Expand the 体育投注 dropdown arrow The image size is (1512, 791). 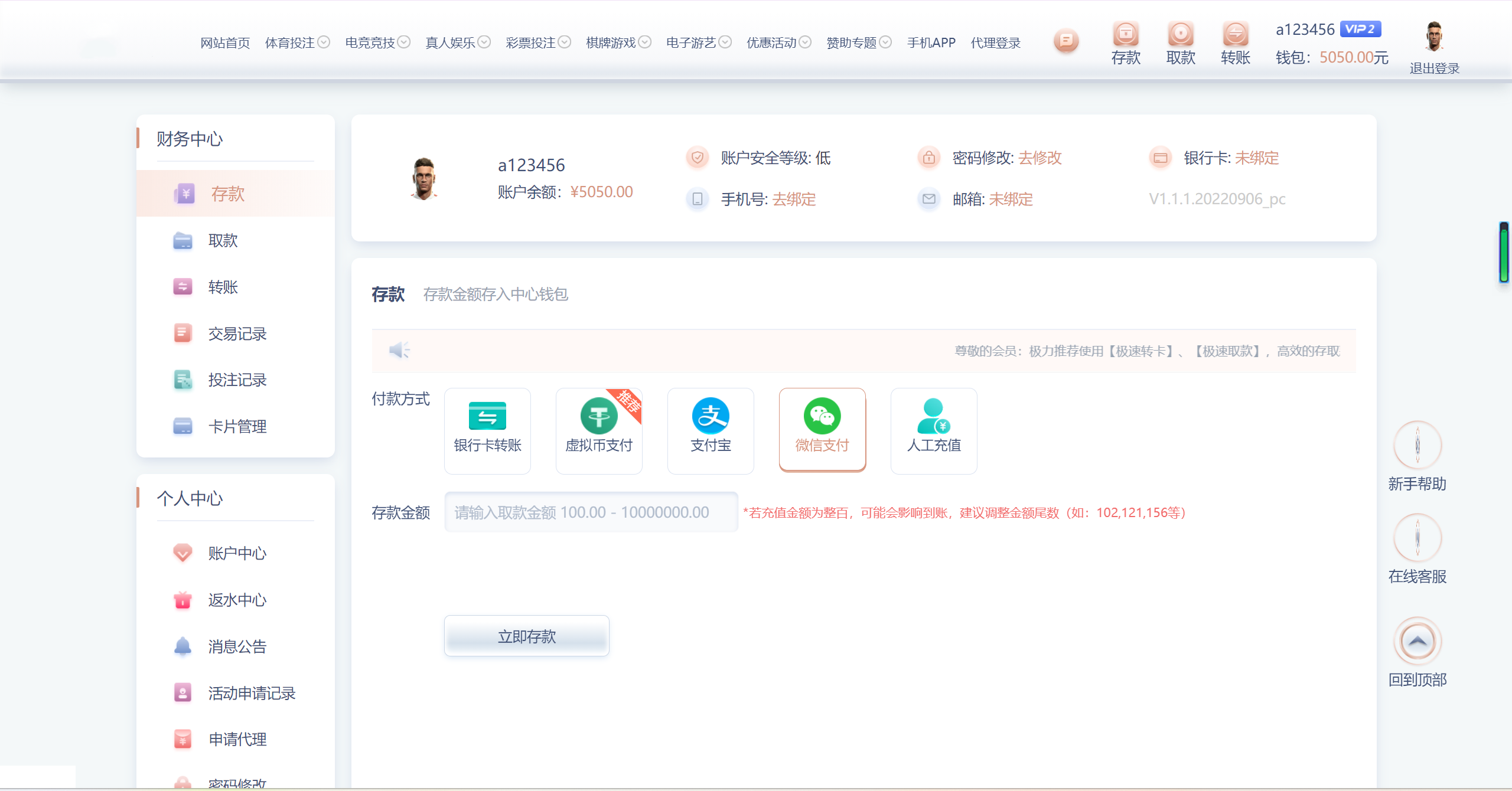tap(324, 42)
